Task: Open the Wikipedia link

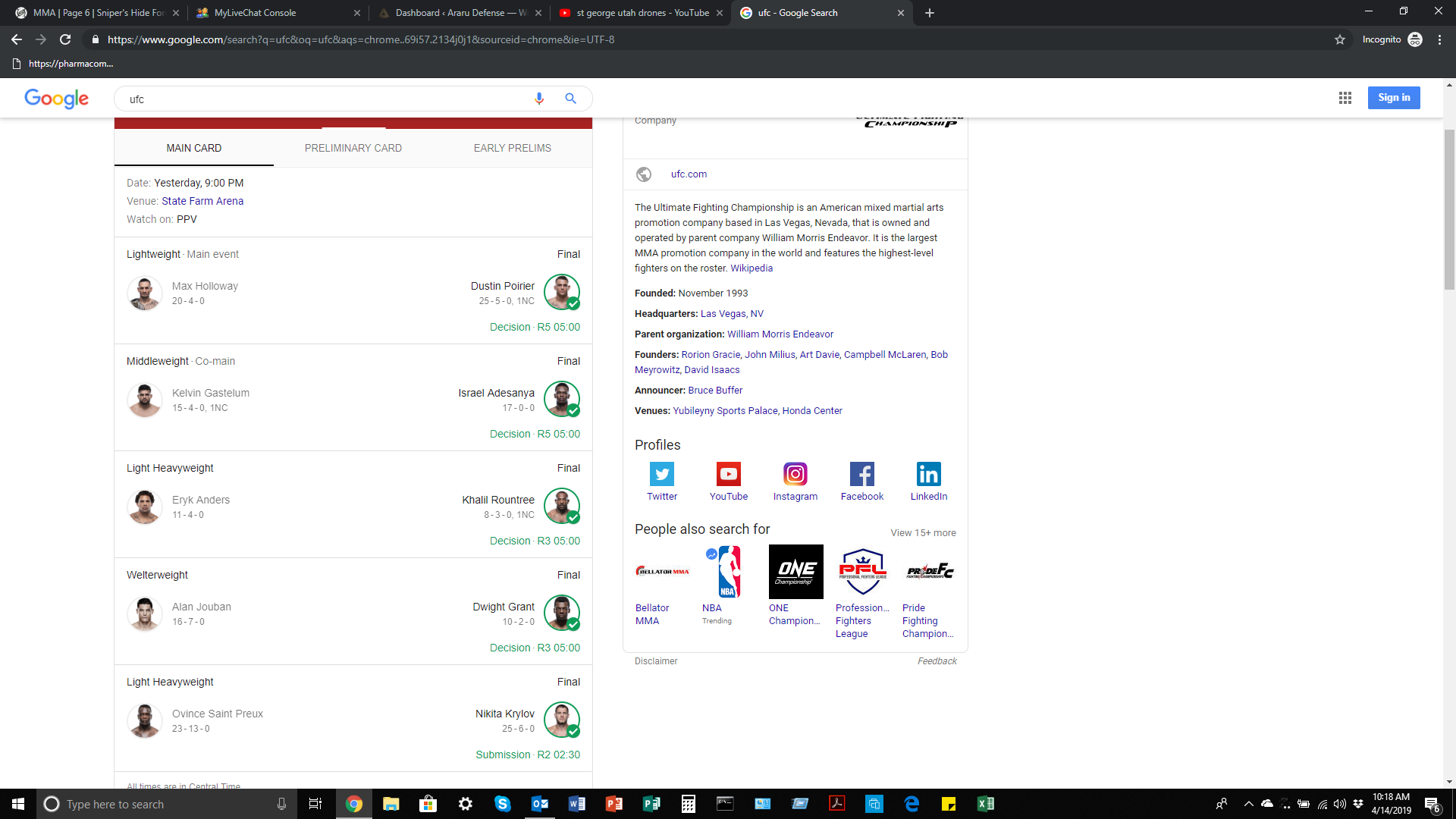Action: pyautogui.click(x=752, y=268)
